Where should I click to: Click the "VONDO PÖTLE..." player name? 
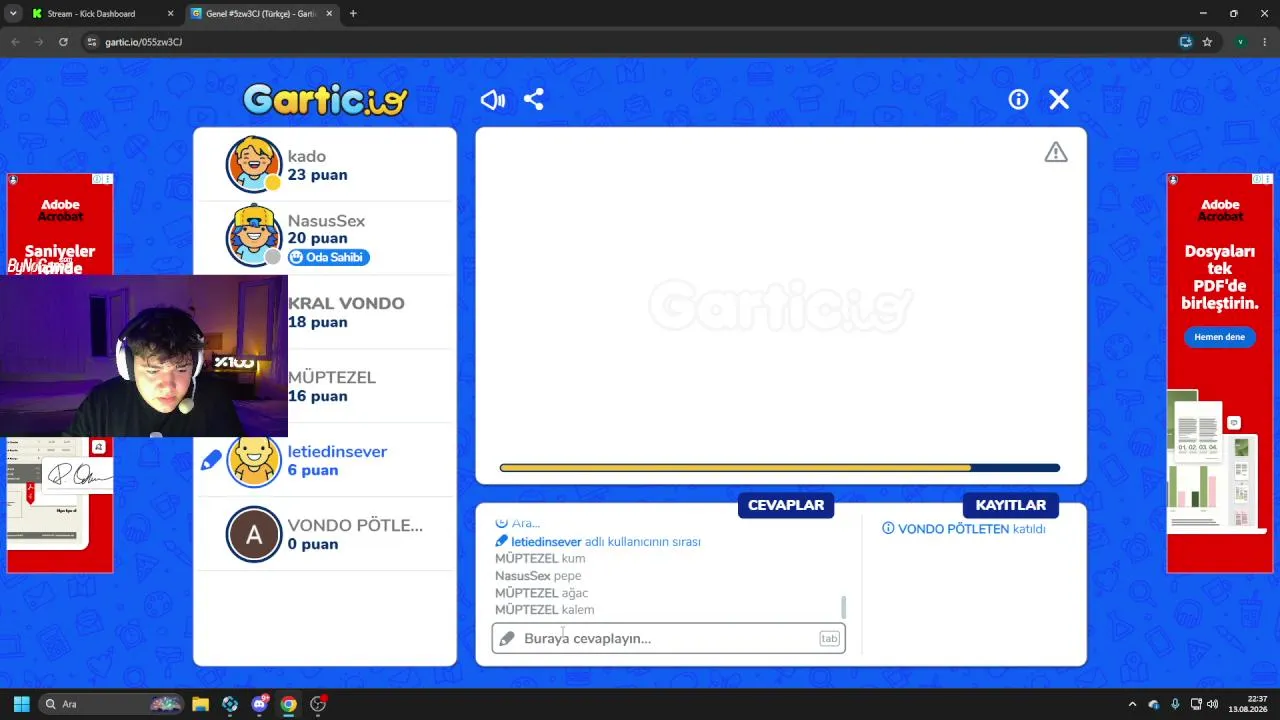[x=355, y=525]
